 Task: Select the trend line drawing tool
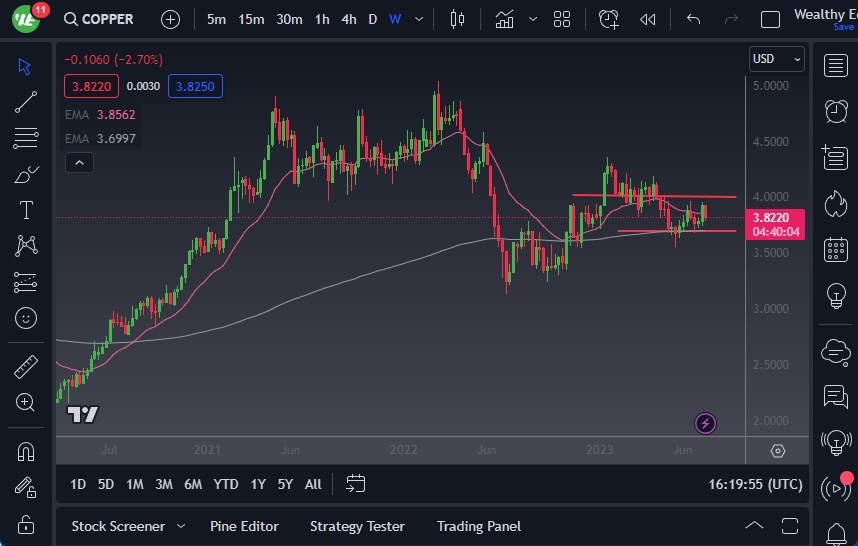[x=26, y=102]
